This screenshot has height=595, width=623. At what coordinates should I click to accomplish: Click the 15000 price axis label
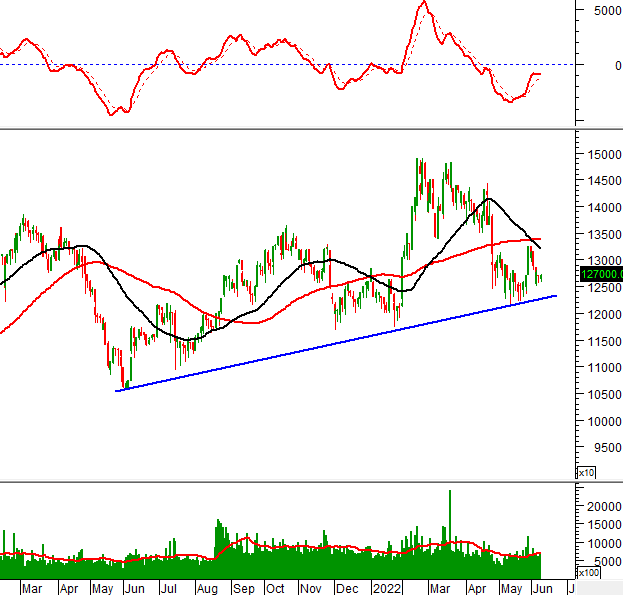[x=603, y=155]
